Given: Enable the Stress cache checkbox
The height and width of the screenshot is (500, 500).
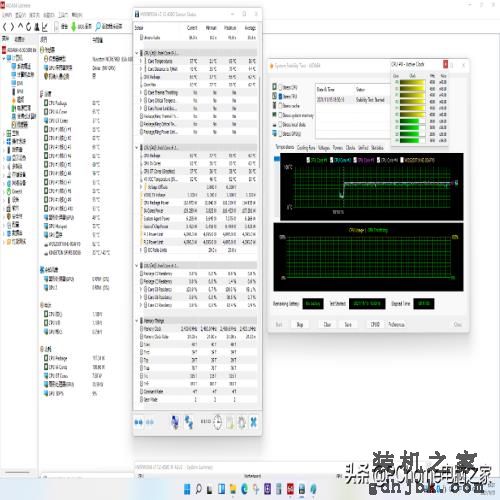Looking at the screenshot, I should tap(281, 106).
